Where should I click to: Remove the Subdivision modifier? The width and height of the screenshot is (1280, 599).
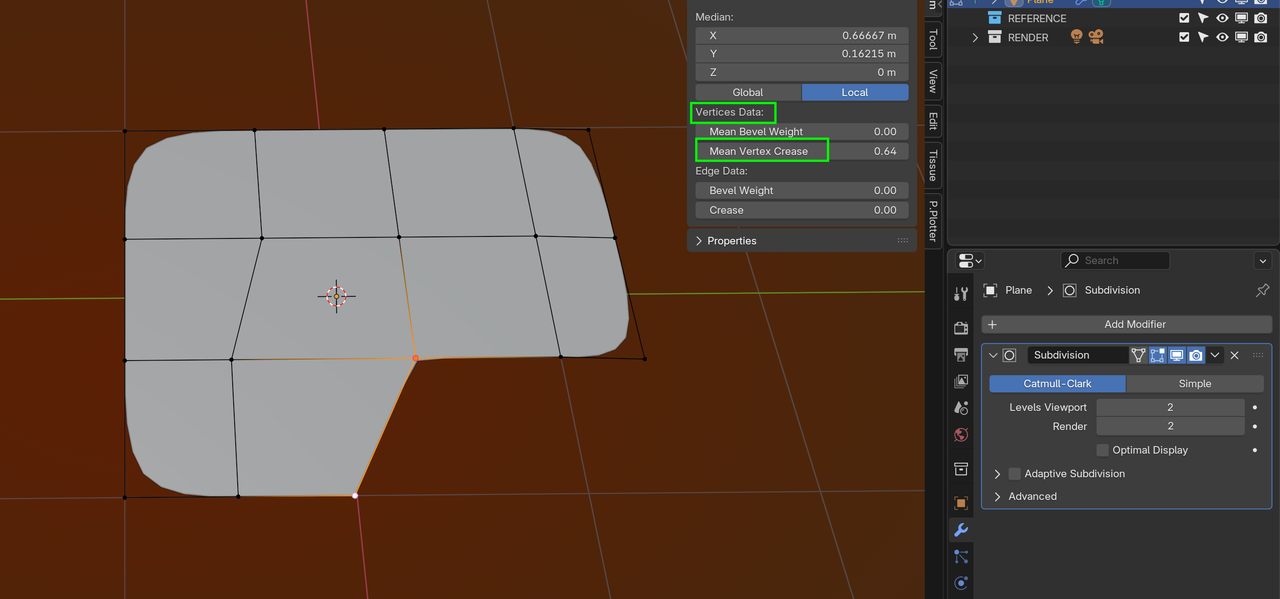pyautogui.click(x=1235, y=355)
